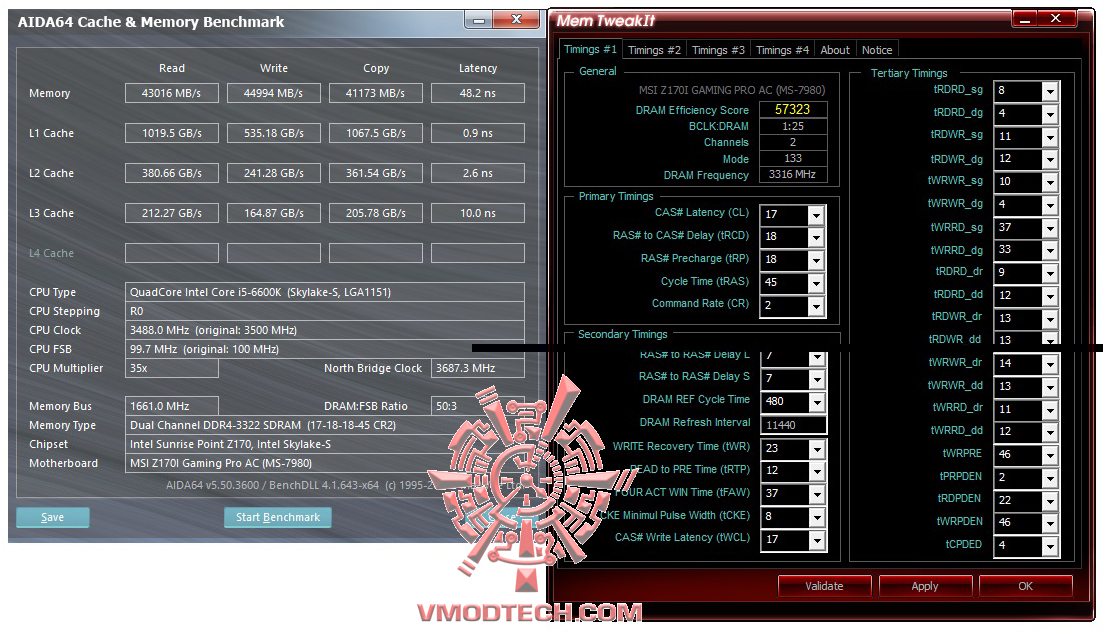Click the Memory Copy 41173 MB/s field
The image size is (1103, 632).
[376, 93]
